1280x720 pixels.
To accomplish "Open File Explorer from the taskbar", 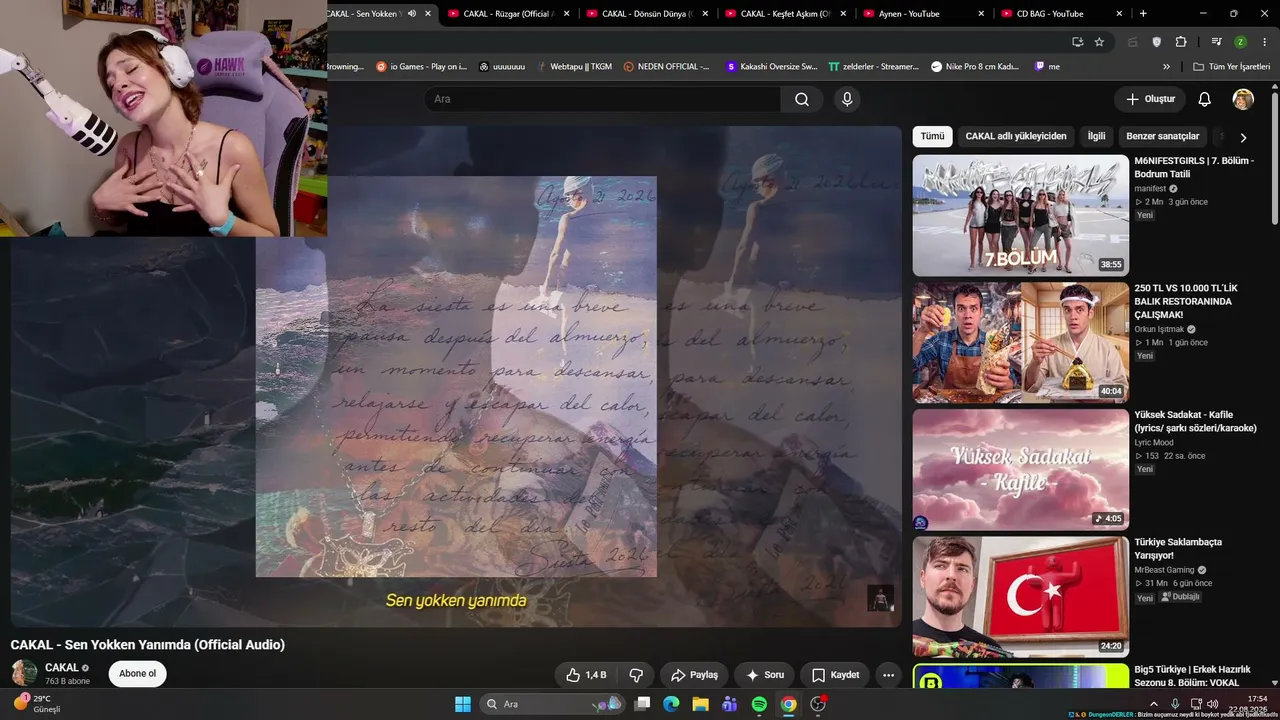I will [x=700, y=704].
